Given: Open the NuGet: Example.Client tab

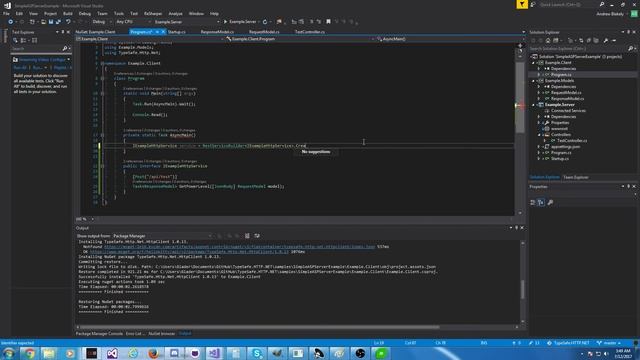Looking at the screenshot, I should tap(96, 32).
